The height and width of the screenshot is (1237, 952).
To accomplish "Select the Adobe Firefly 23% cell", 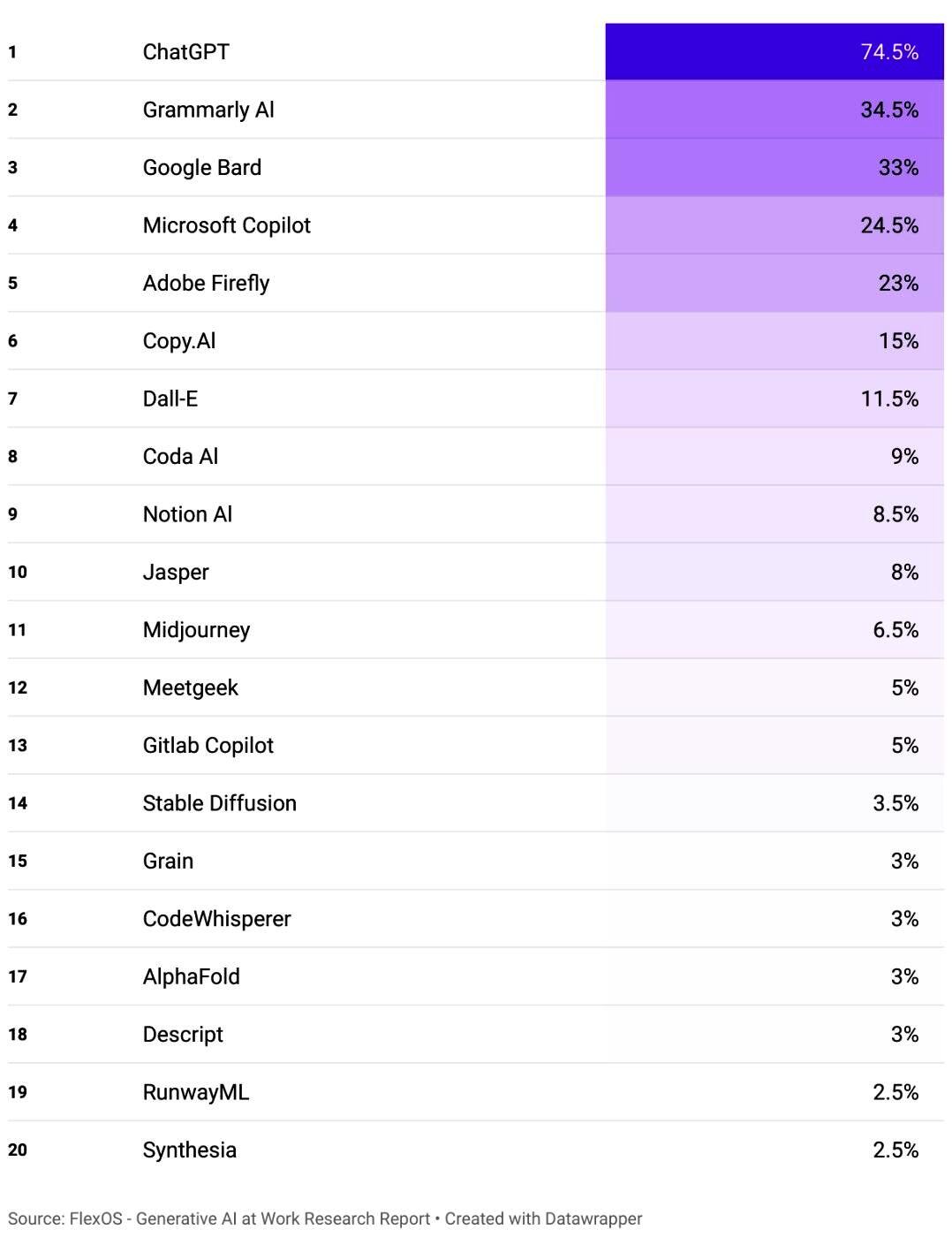I will tap(774, 284).
